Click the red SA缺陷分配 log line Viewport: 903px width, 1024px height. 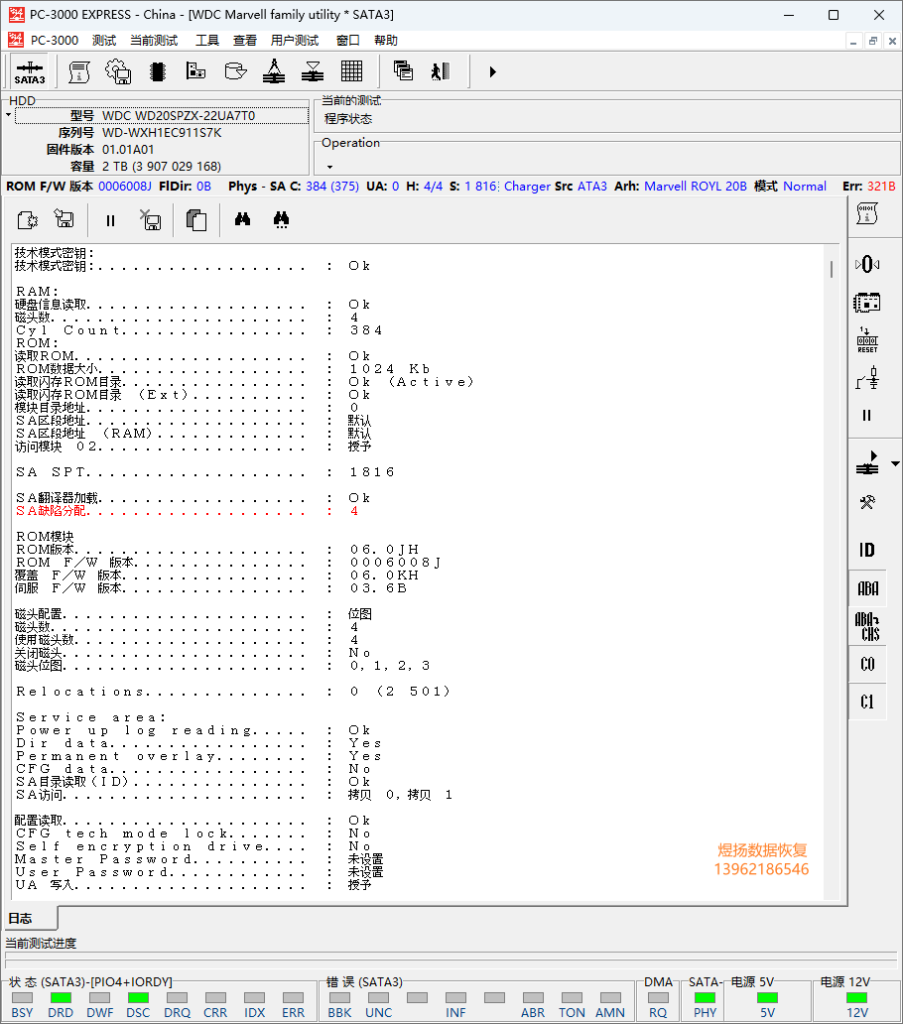(x=186, y=511)
